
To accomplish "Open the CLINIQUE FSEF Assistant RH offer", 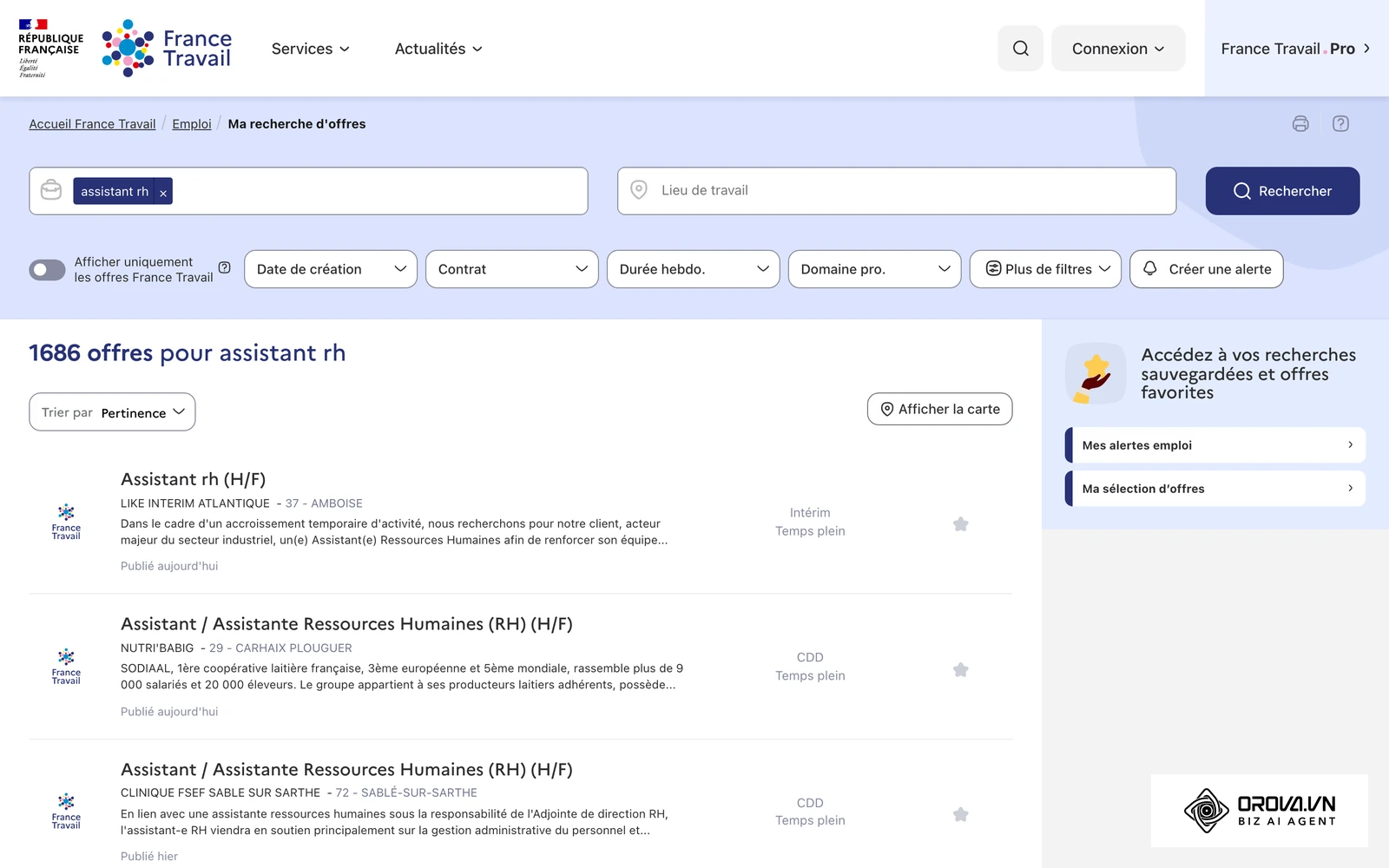I will [346, 770].
